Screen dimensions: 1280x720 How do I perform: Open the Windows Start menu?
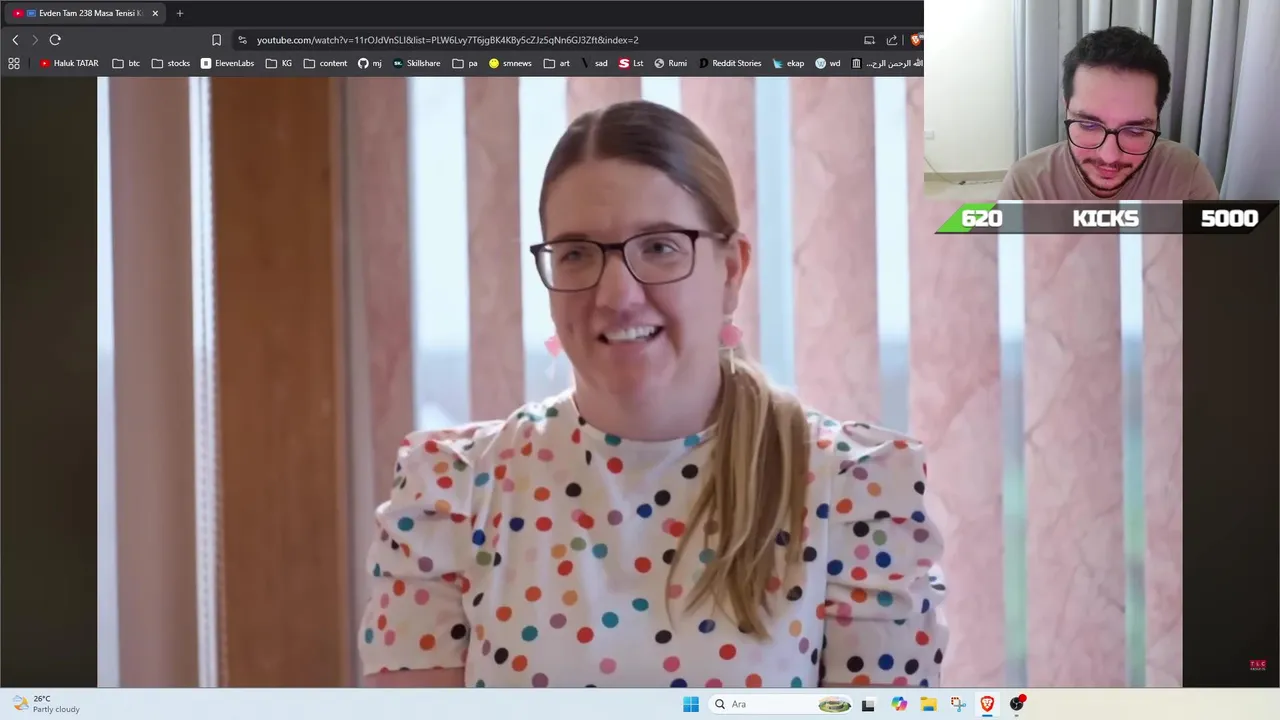tap(691, 704)
